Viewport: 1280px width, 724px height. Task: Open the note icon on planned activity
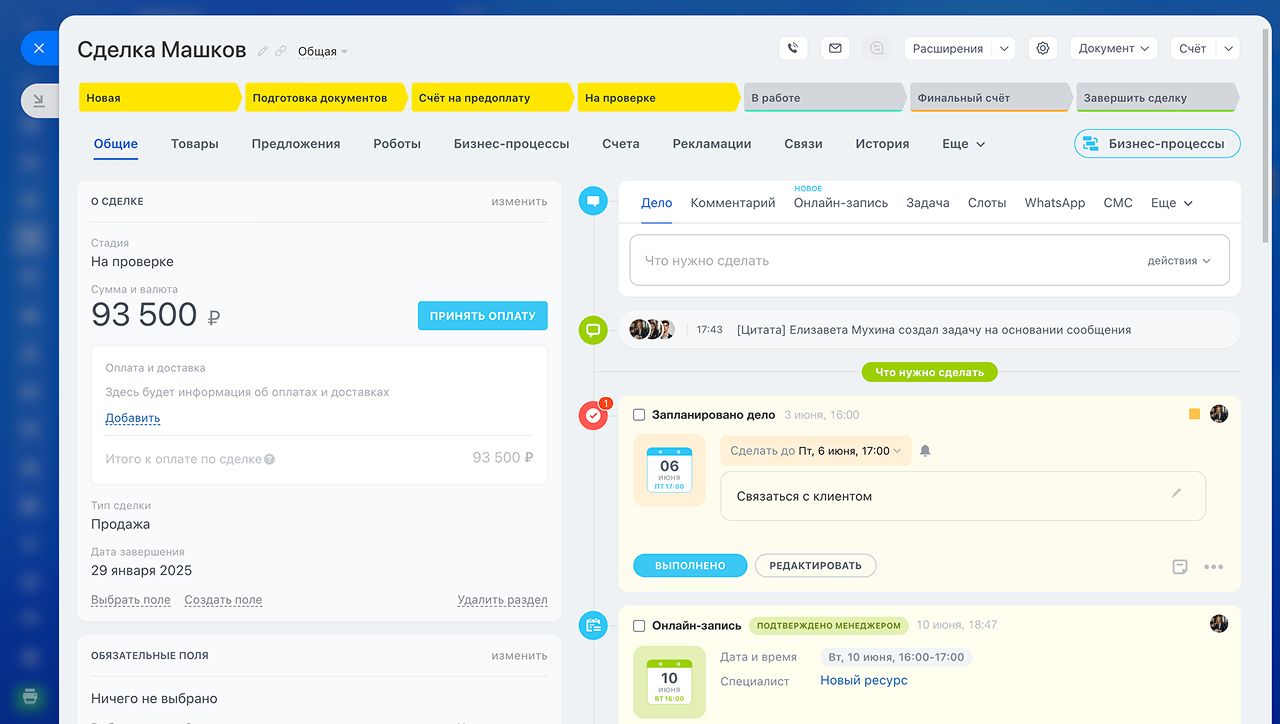(x=1180, y=567)
